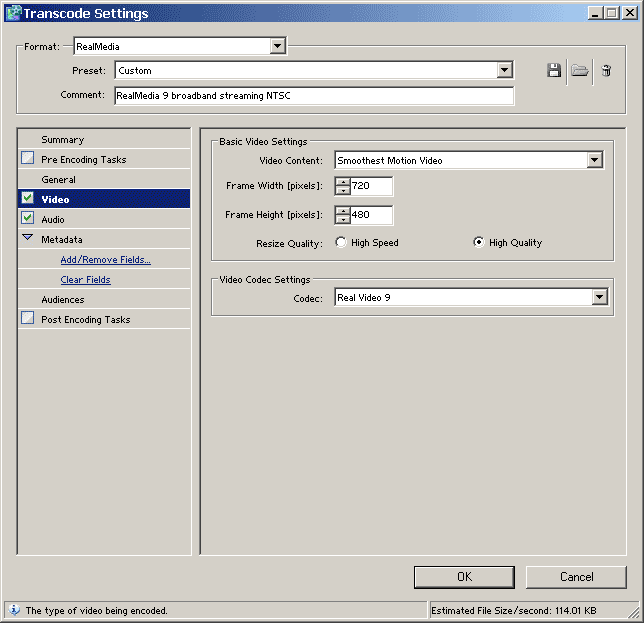644x623 pixels.
Task: Select the High Quality resize quality option
Action: (478, 242)
